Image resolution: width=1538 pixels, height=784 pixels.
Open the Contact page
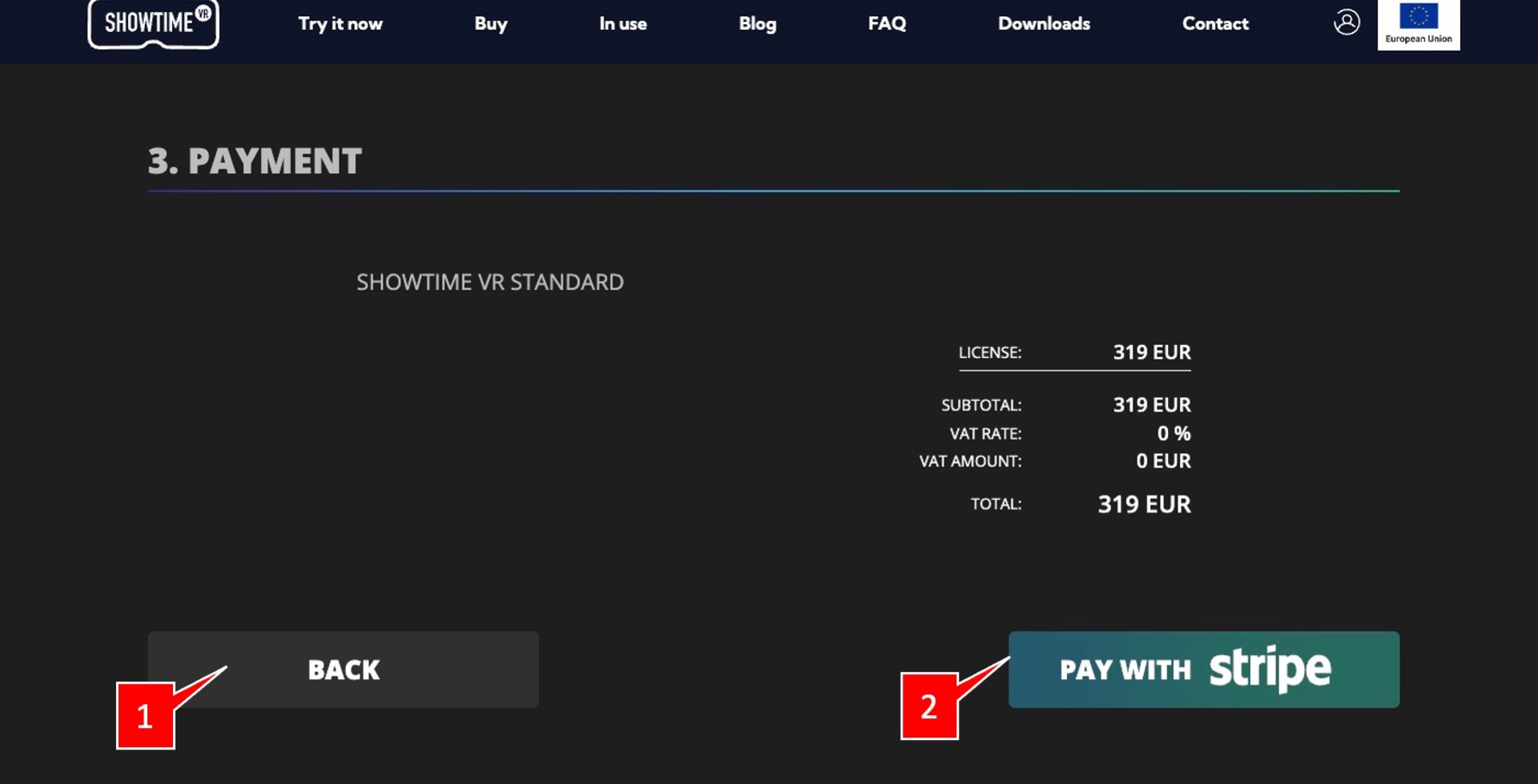(1215, 24)
